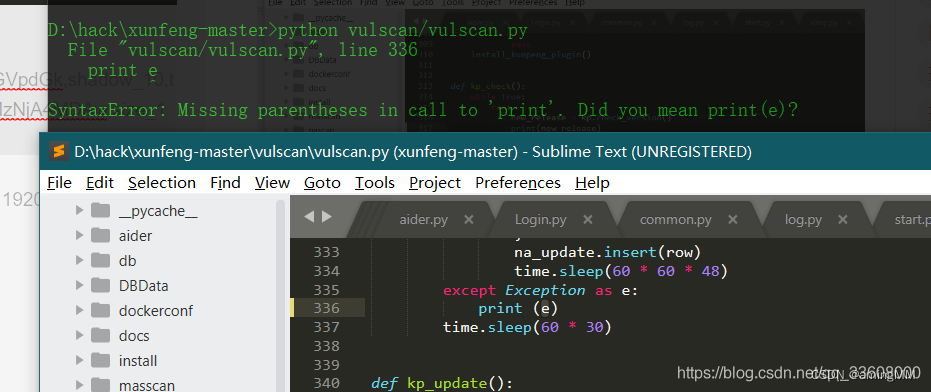Close the common.py tab

tap(732, 220)
